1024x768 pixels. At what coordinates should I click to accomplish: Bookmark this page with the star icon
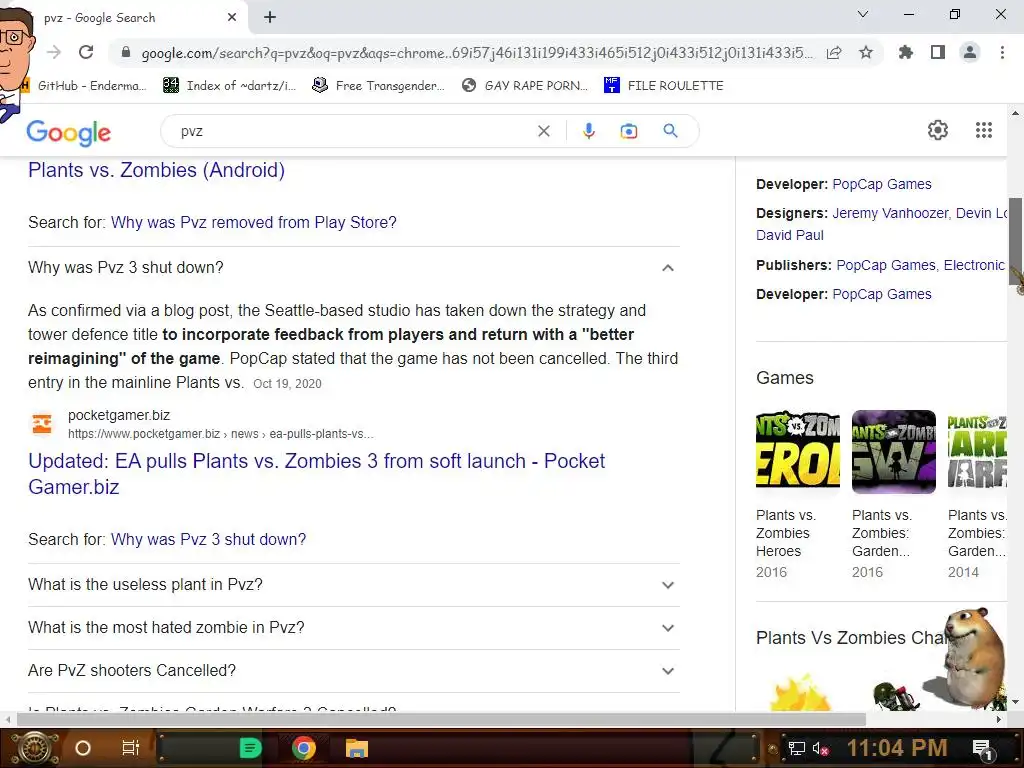click(866, 52)
